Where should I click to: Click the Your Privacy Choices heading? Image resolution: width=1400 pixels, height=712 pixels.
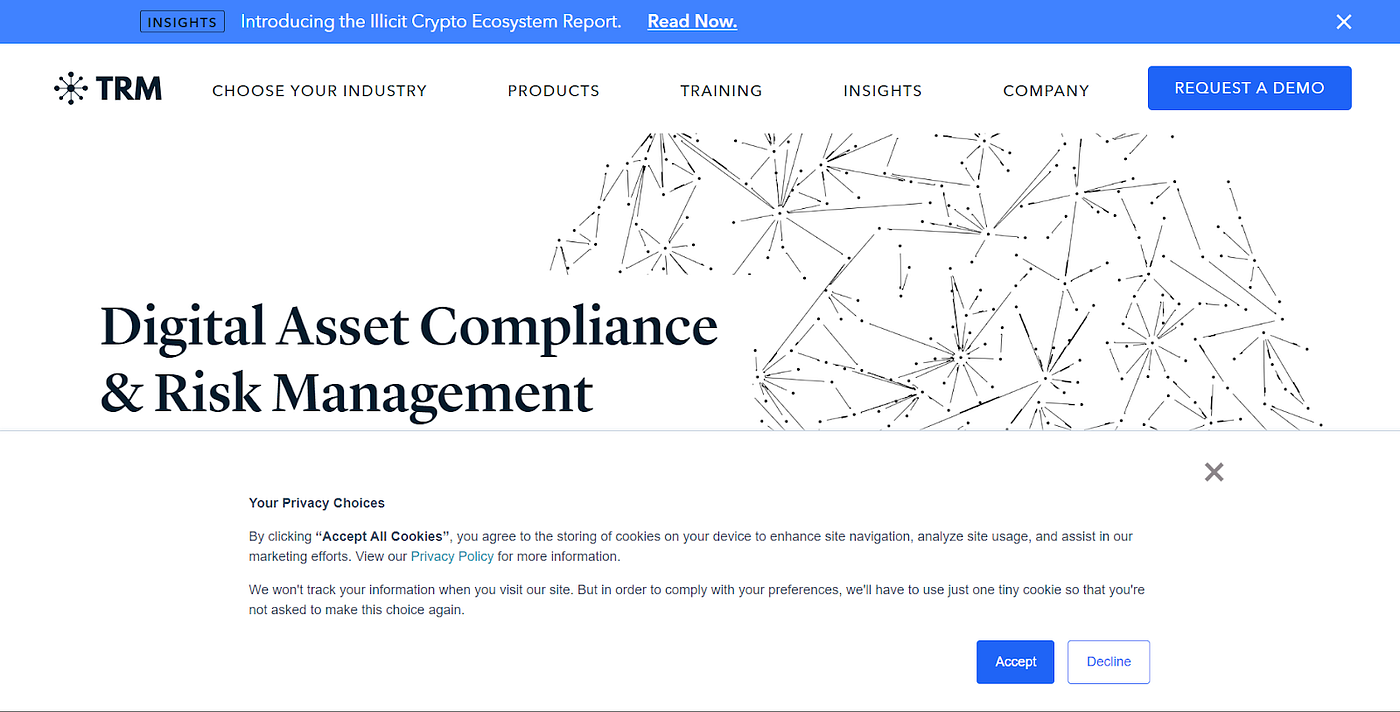pos(316,503)
